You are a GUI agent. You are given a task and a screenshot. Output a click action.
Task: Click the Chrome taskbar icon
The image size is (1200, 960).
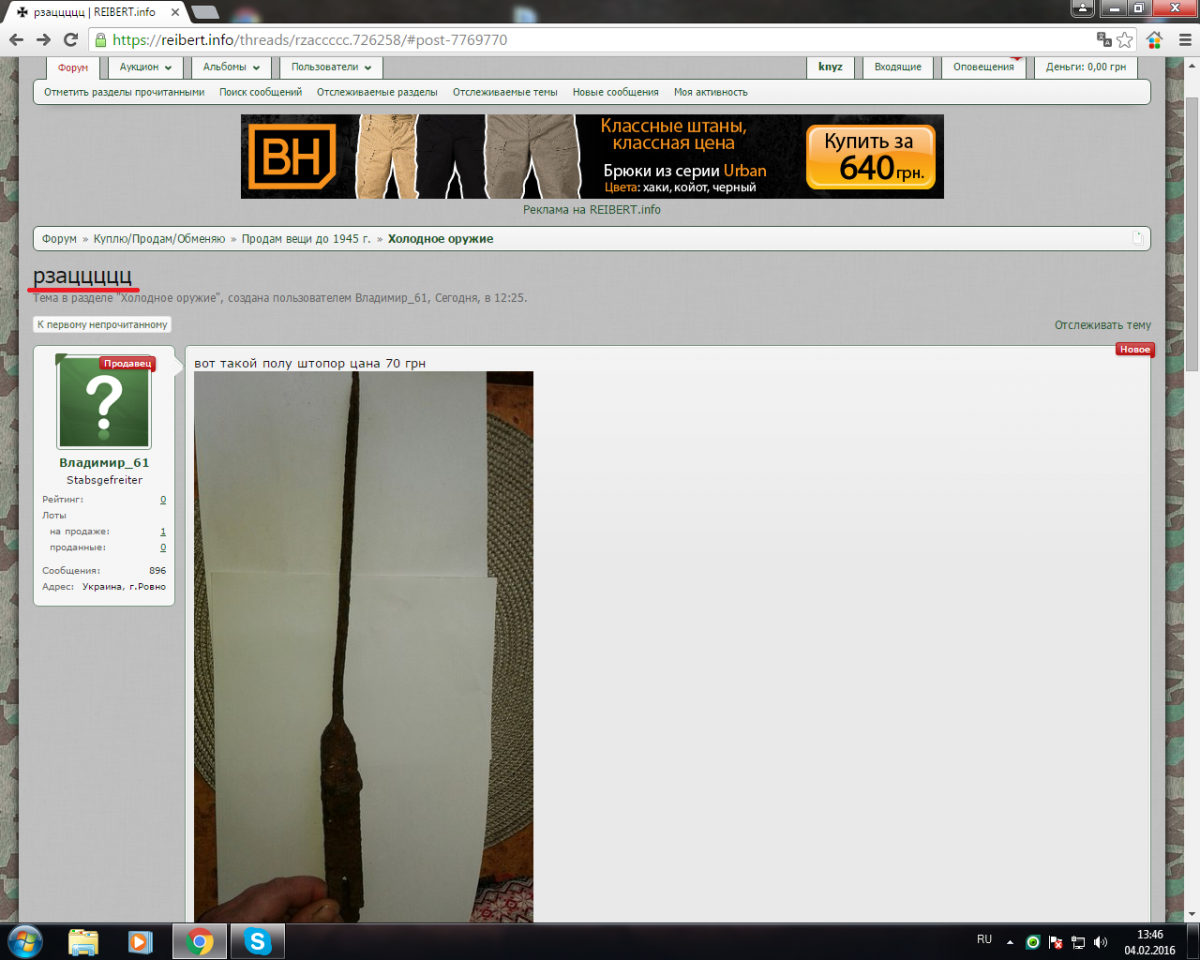(199, 941)
